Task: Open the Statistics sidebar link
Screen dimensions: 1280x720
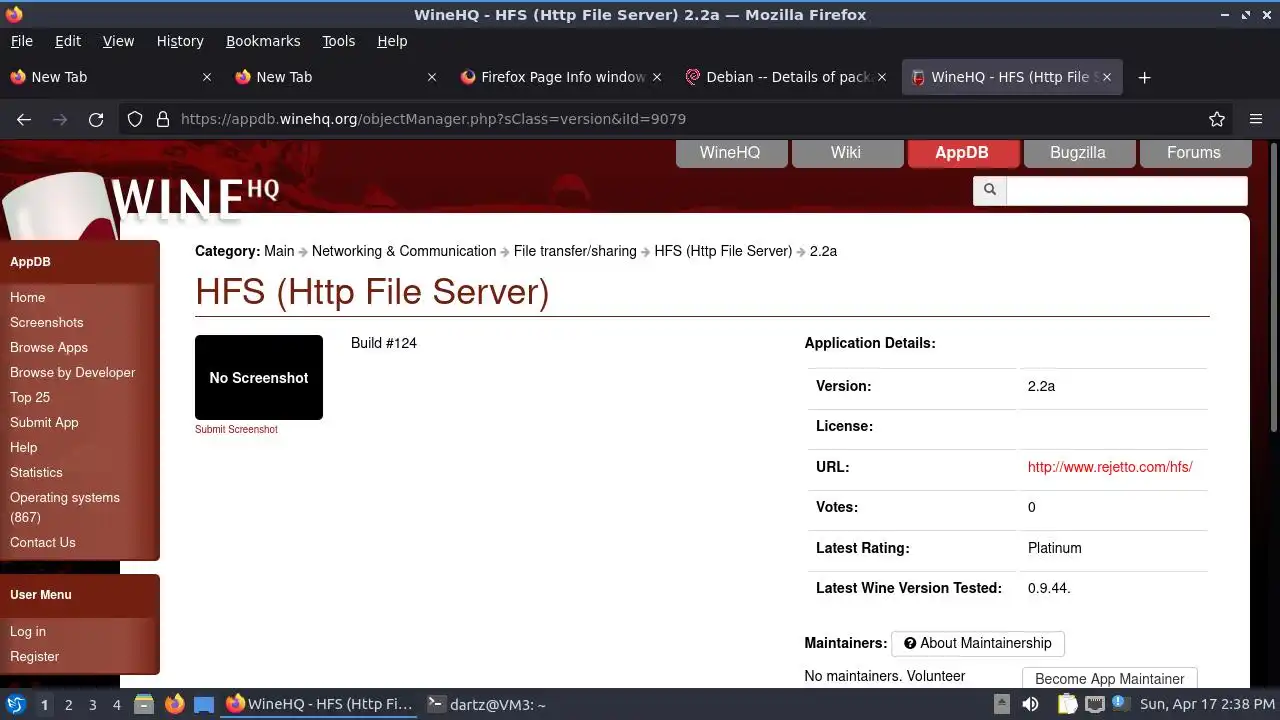Action: (x=36, y=472)
